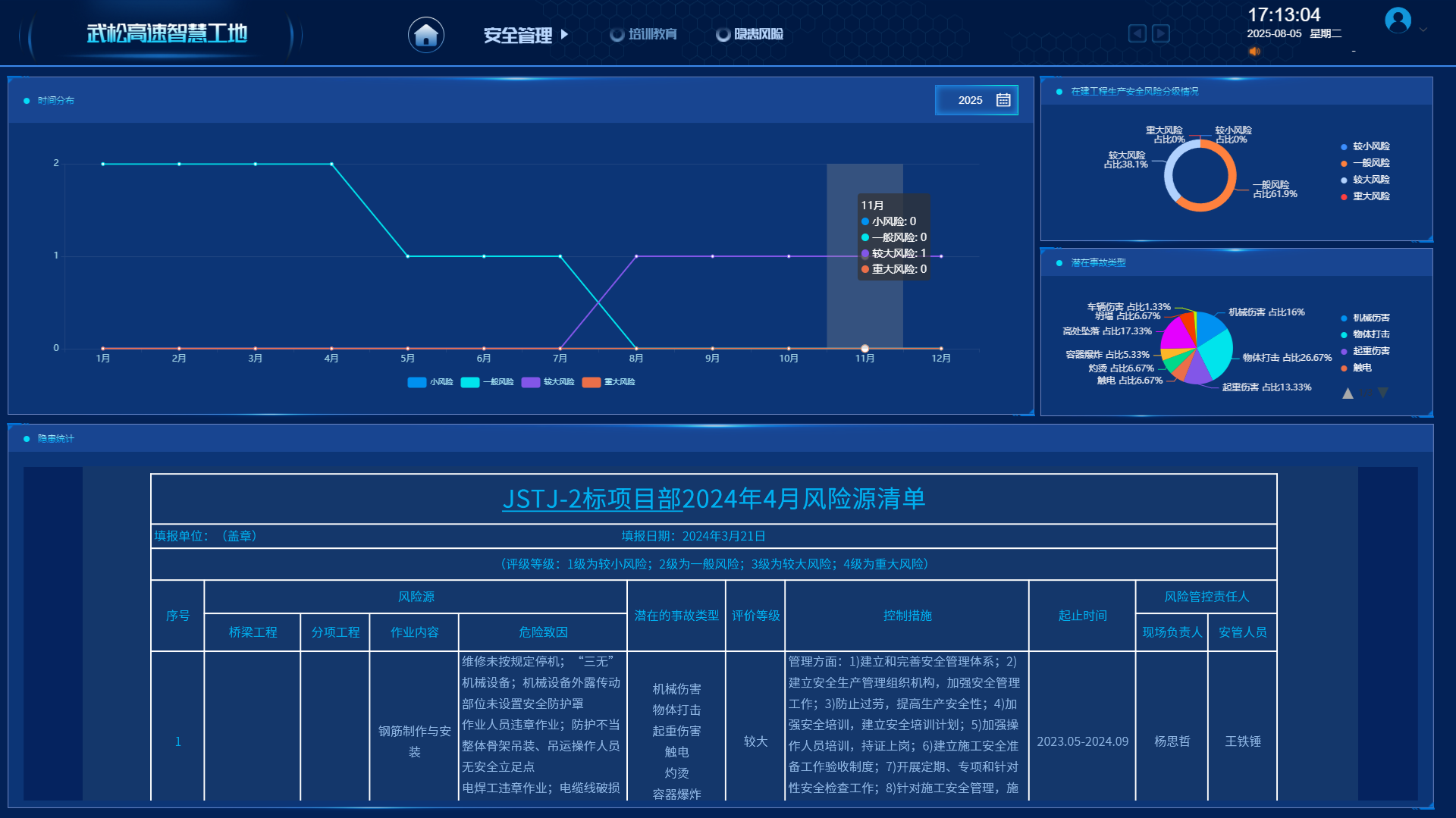The height and width of the screenshot is (818, 1456).
Task: Switch to the 隐患风险 tab
Action: [x=750, y=34]
